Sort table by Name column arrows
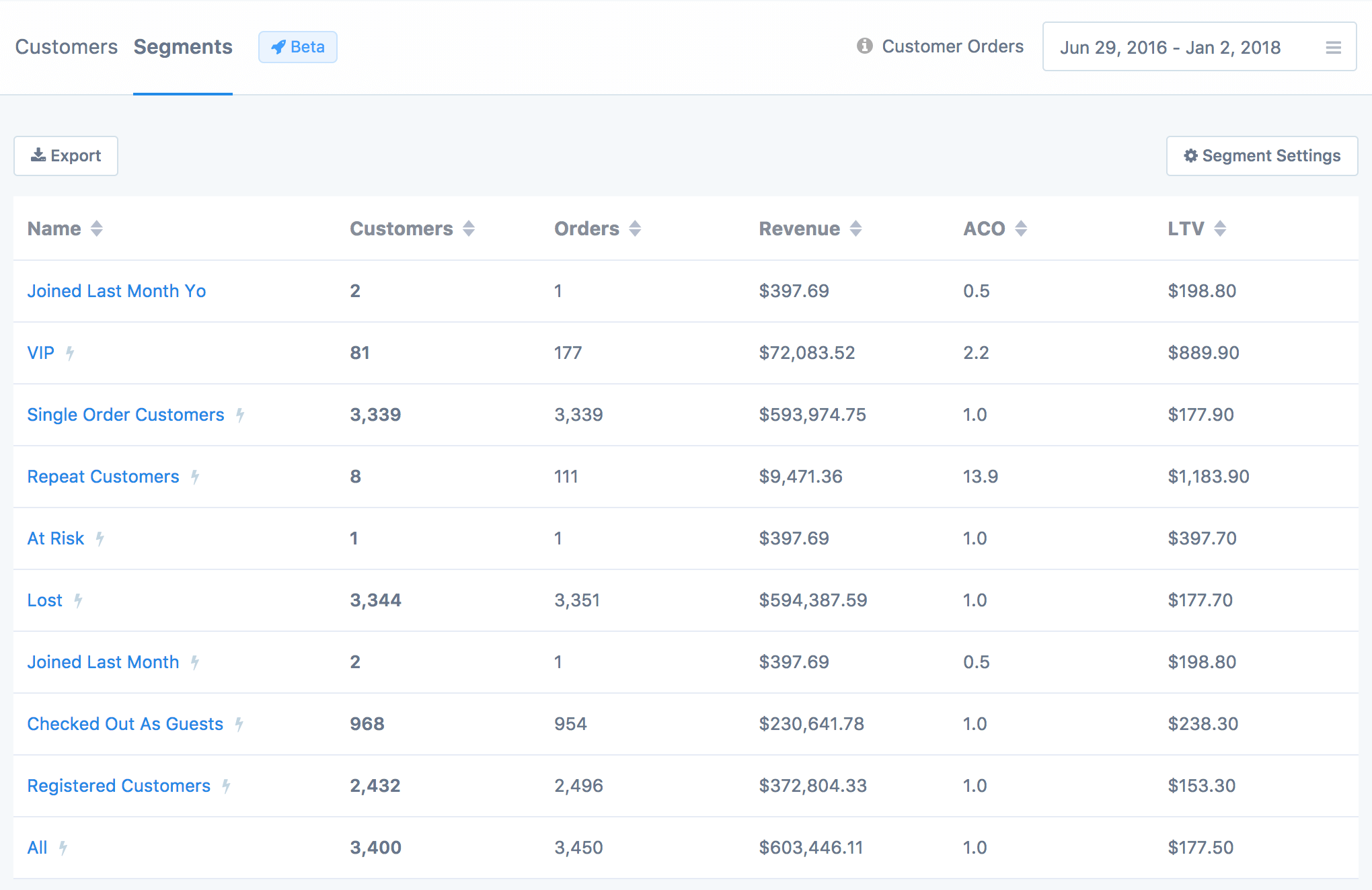Image resolution: width=1372 pixels, height=890 pixels. point(97,229)
